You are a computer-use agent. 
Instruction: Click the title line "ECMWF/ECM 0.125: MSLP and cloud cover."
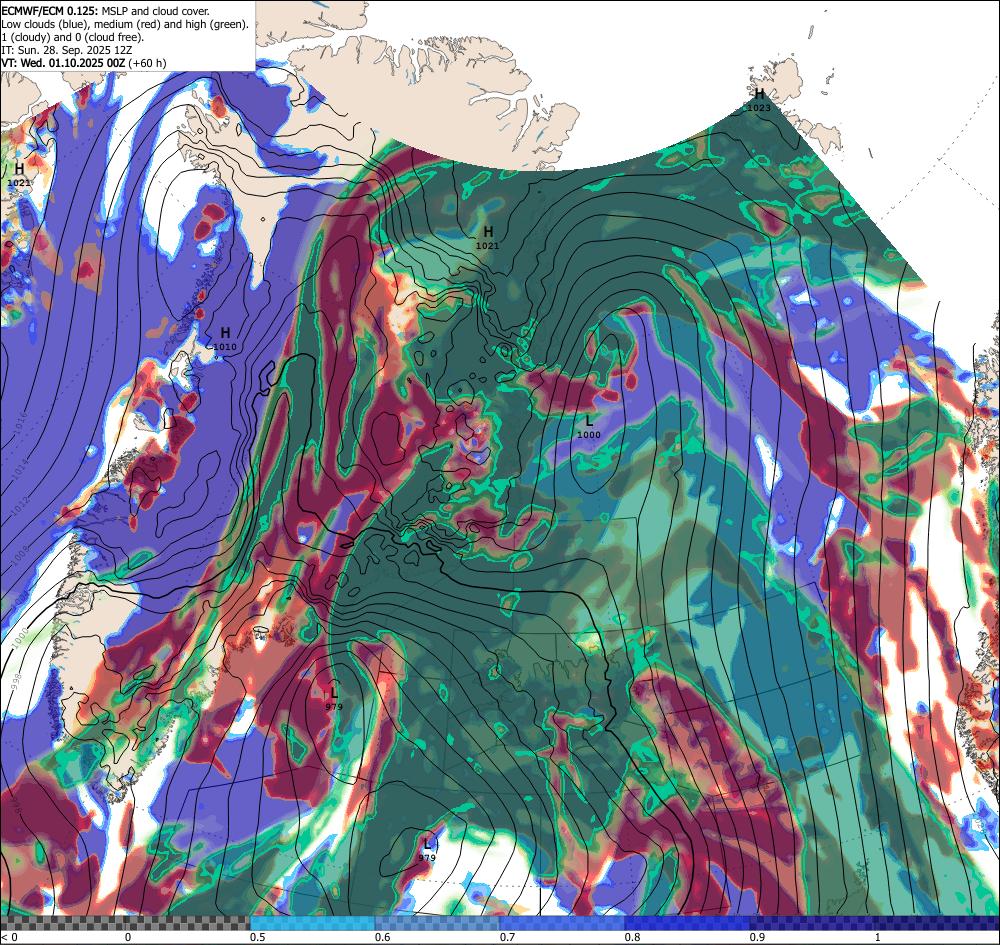pyautogui.click(x=105, y=11)
